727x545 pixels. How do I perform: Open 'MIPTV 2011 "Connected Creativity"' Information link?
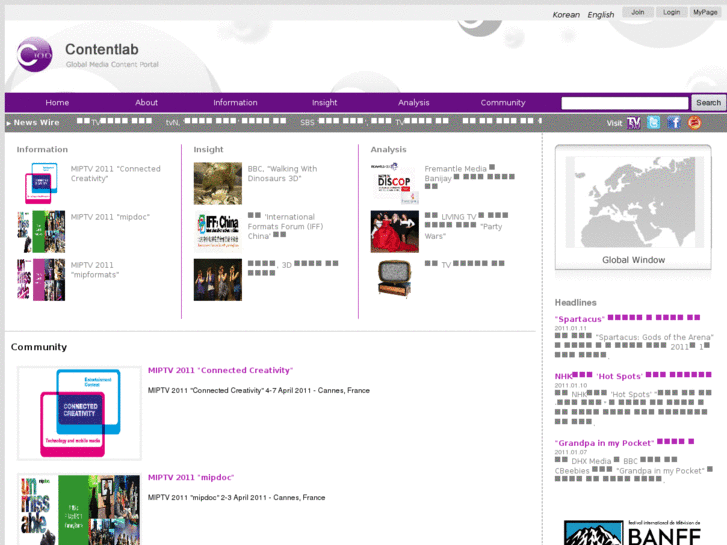pos(115,173)
